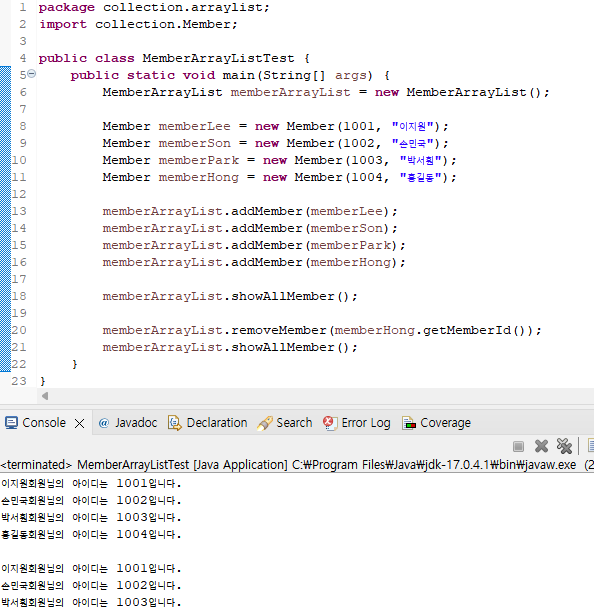This screenshot has height=610, width=594.
Task: Click the memberHong variable declaration
Action: pyautogui.click(x=198, y=177)
